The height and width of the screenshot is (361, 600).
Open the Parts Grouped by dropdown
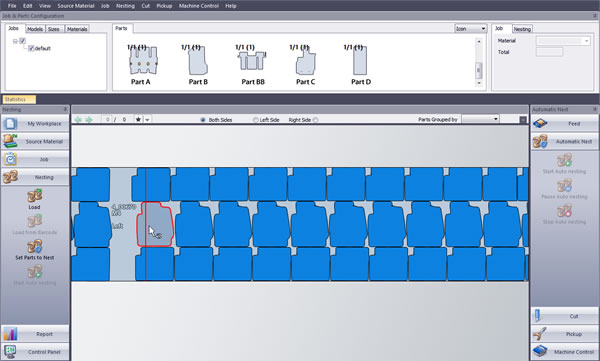click(x=480, y=119)
